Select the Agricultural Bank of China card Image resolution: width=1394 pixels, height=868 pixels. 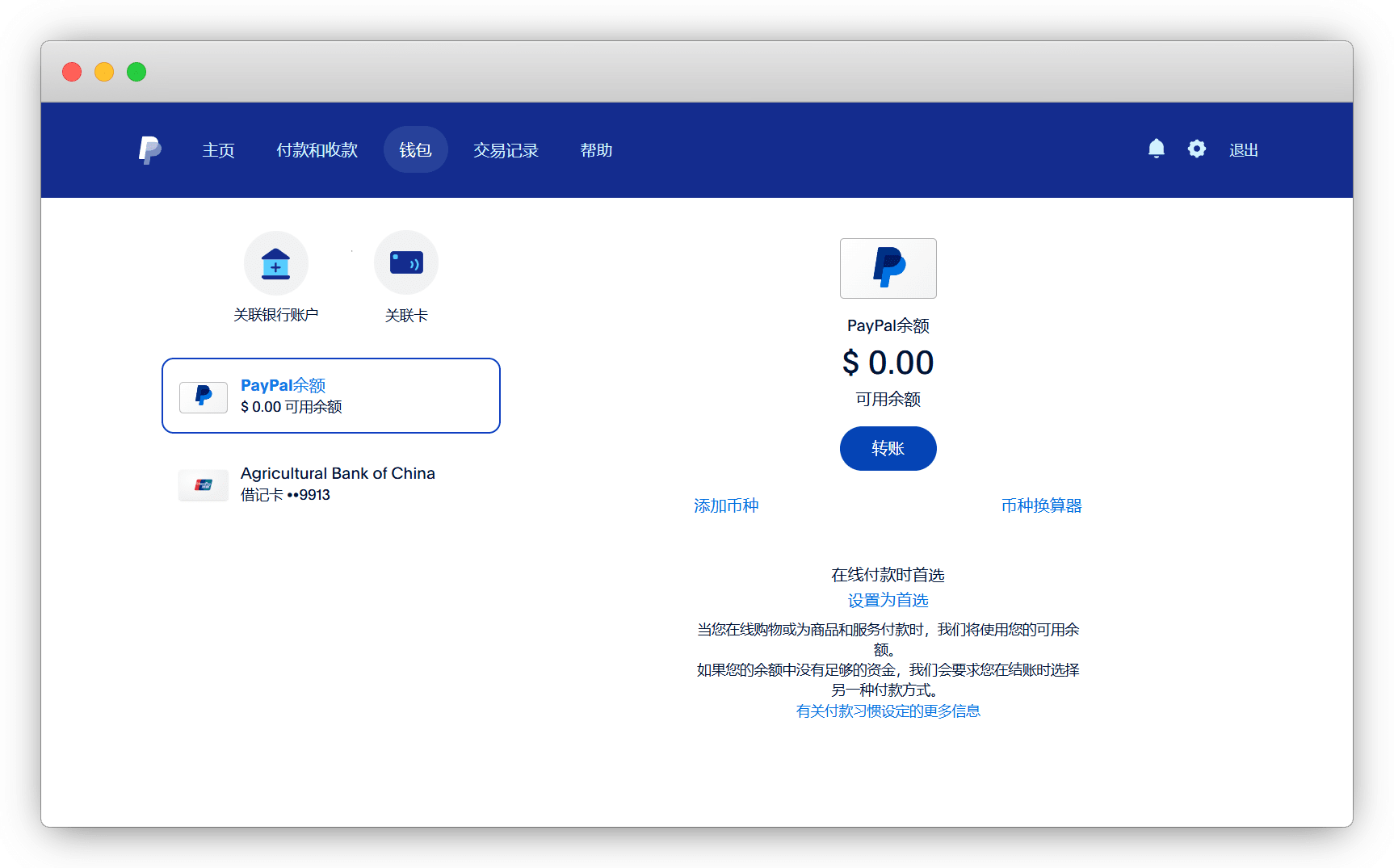pos(338,484)
